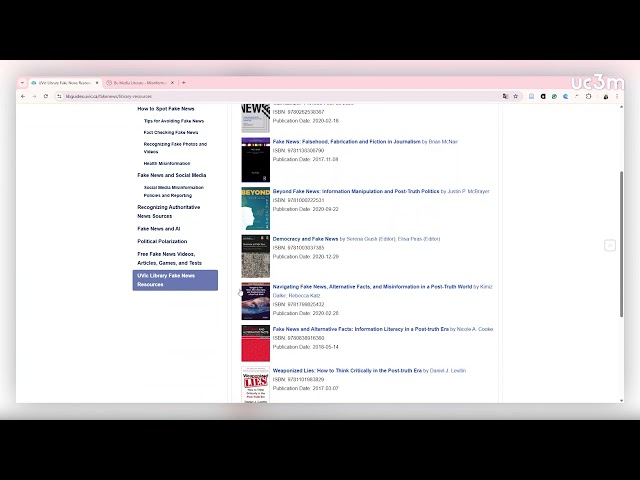Open the browser profile avatar
640x480 pixels.
pos(606,96)
